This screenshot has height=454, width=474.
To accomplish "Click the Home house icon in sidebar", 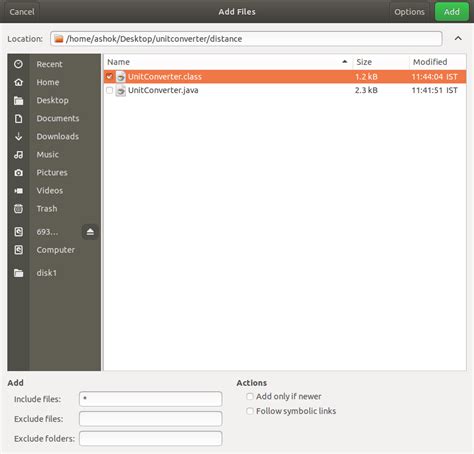I will click(x=19, y=82).
